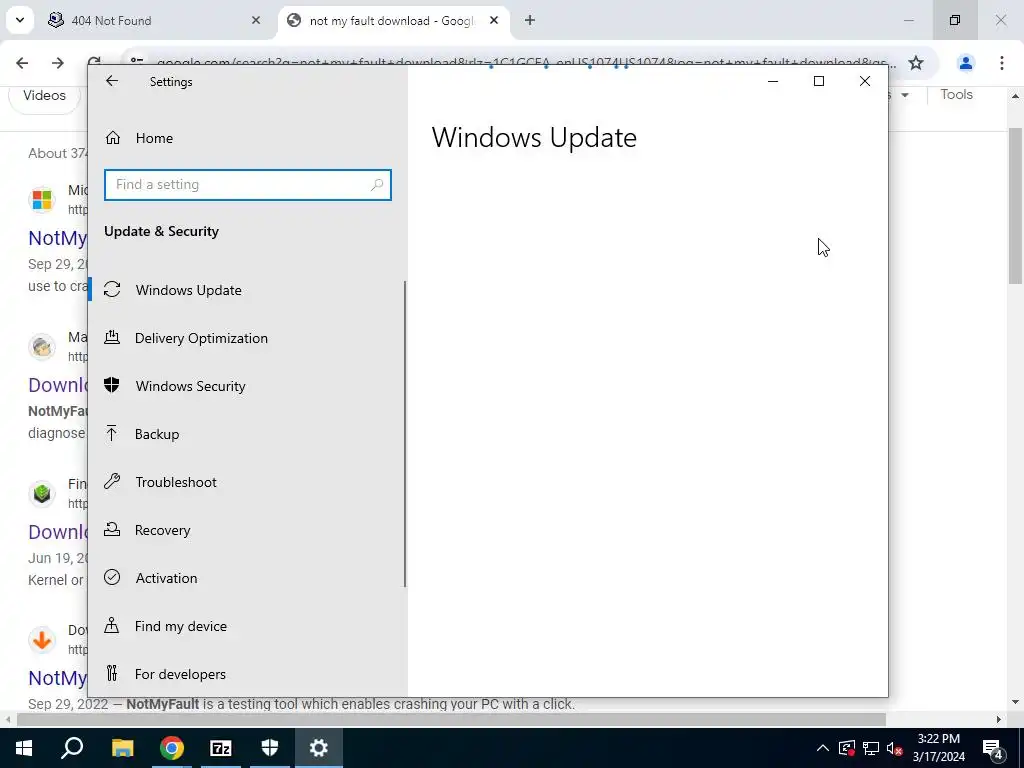Open Chrome from taskbar
The height and width of the screenshot is (768, 1024).
pos(172,748)
